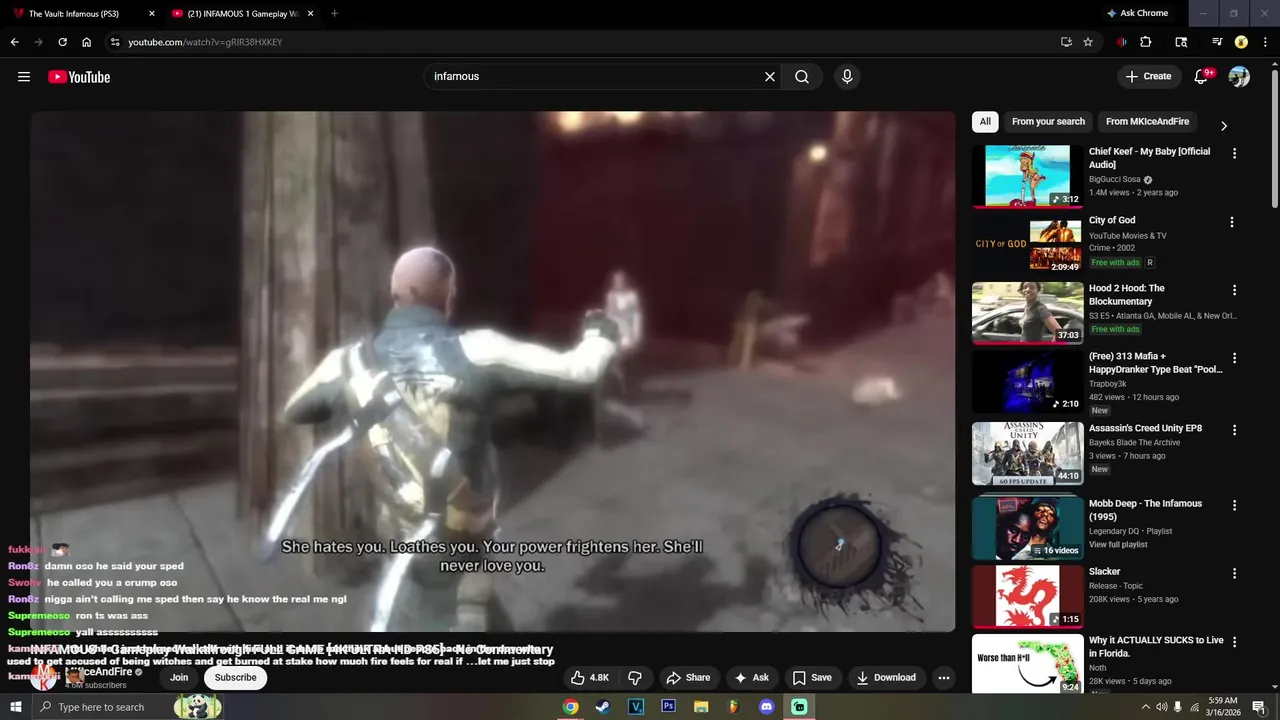Click the browser address bar URL
Viewport: 1280px width, 720px height.
(x=205, y=42)
